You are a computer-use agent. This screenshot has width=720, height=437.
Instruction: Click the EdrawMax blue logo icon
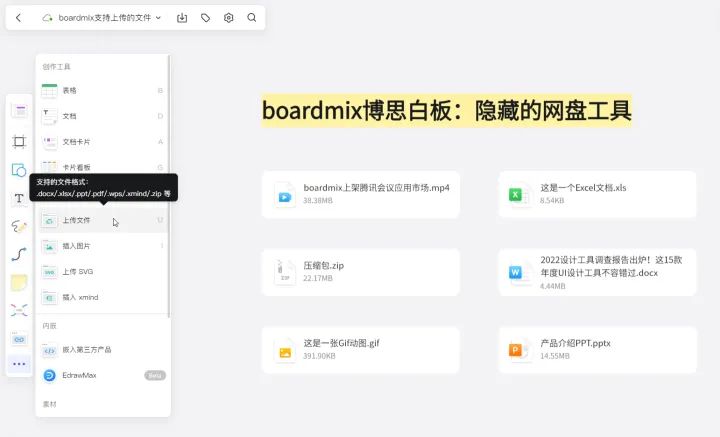pyautogui.click(x=49, y=375)
